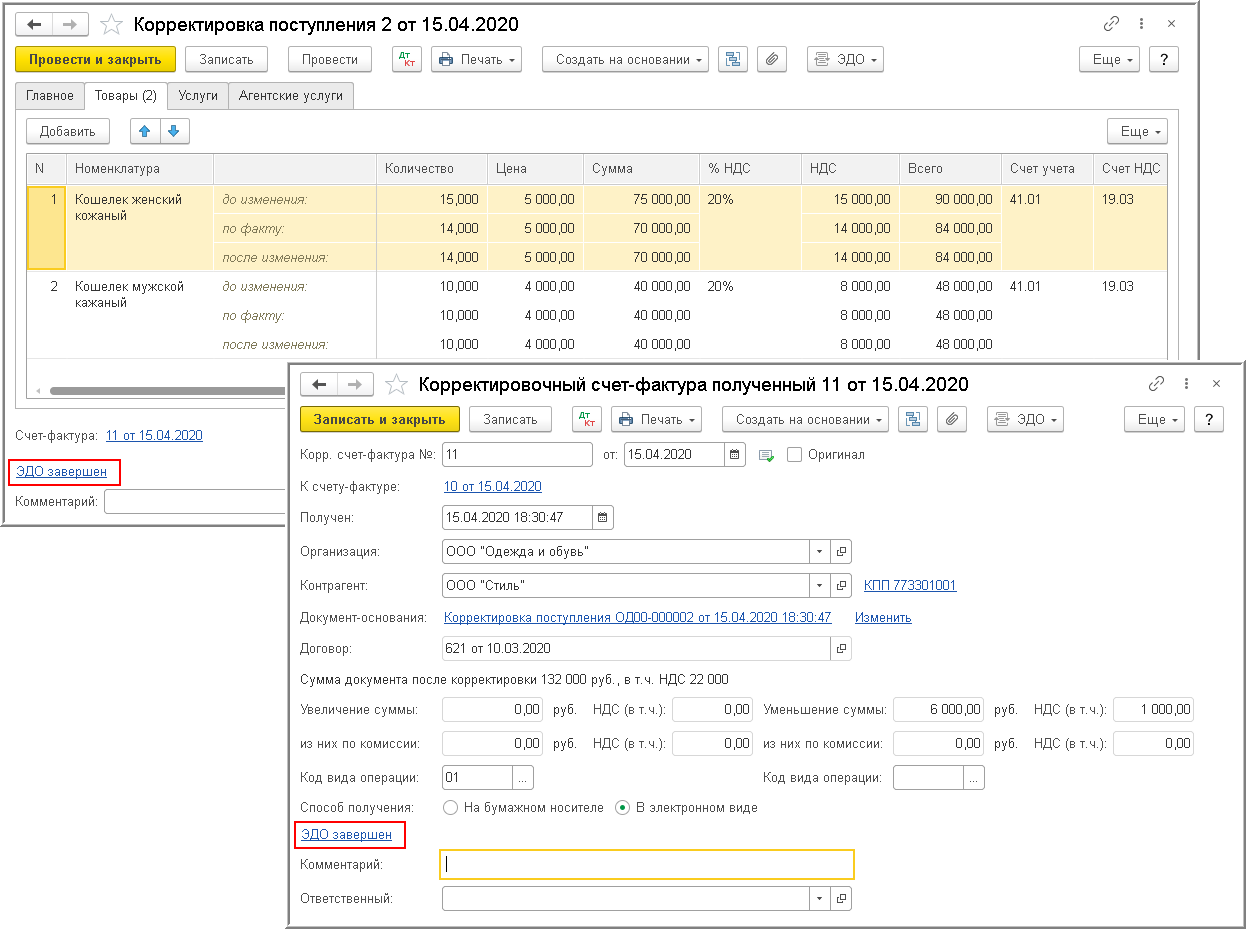Click into the Комментарий field of the invoice
Image resolution: width=1246 pixels, height=930 pixels.
pyautogui.click(x=646, y=864)
